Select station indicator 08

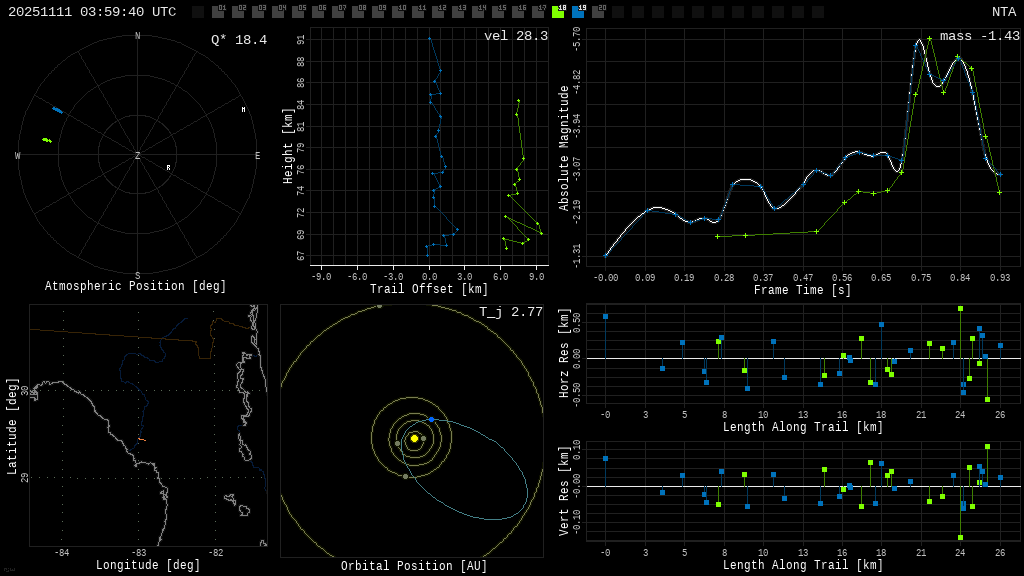pyautogui.click(x=359, y=11)
